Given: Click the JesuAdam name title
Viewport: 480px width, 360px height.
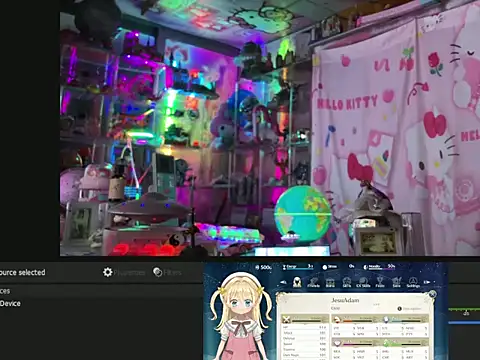Looking at the screenshot, I should [x=345, y=300].
